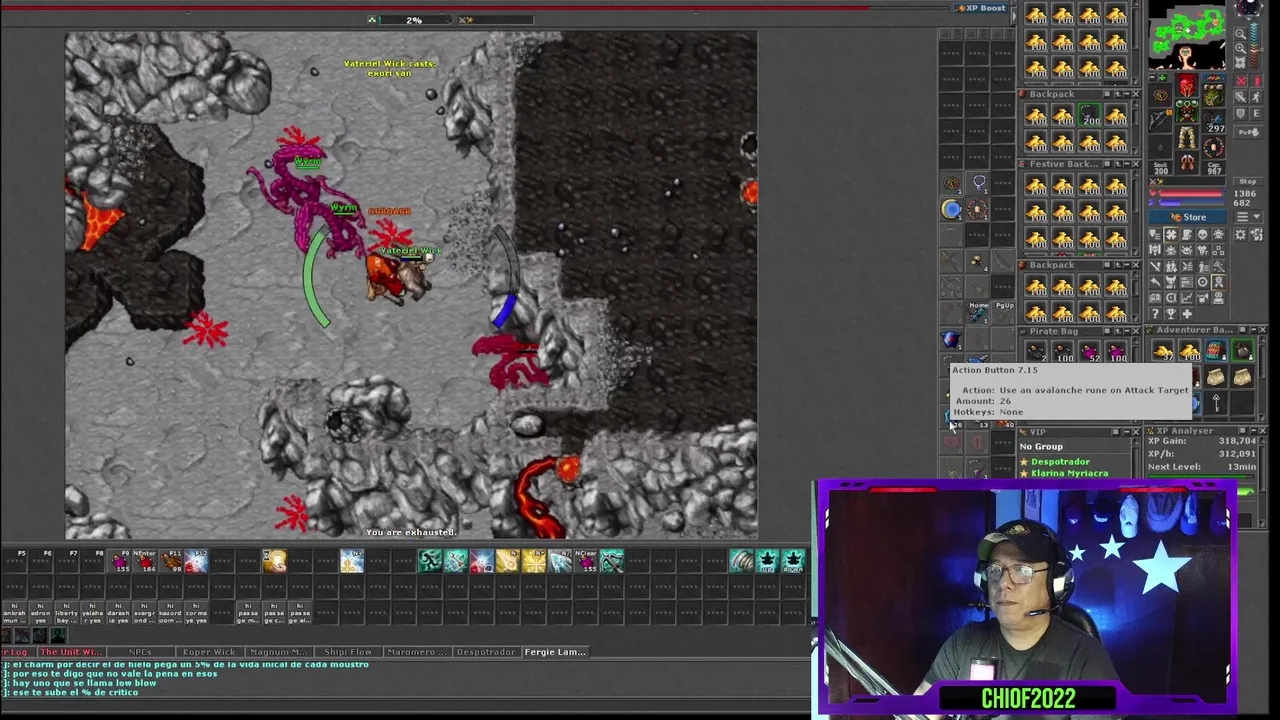Click the minimap view
This screenshot has height=720, width=1280.
click(x=1186, y=37)
